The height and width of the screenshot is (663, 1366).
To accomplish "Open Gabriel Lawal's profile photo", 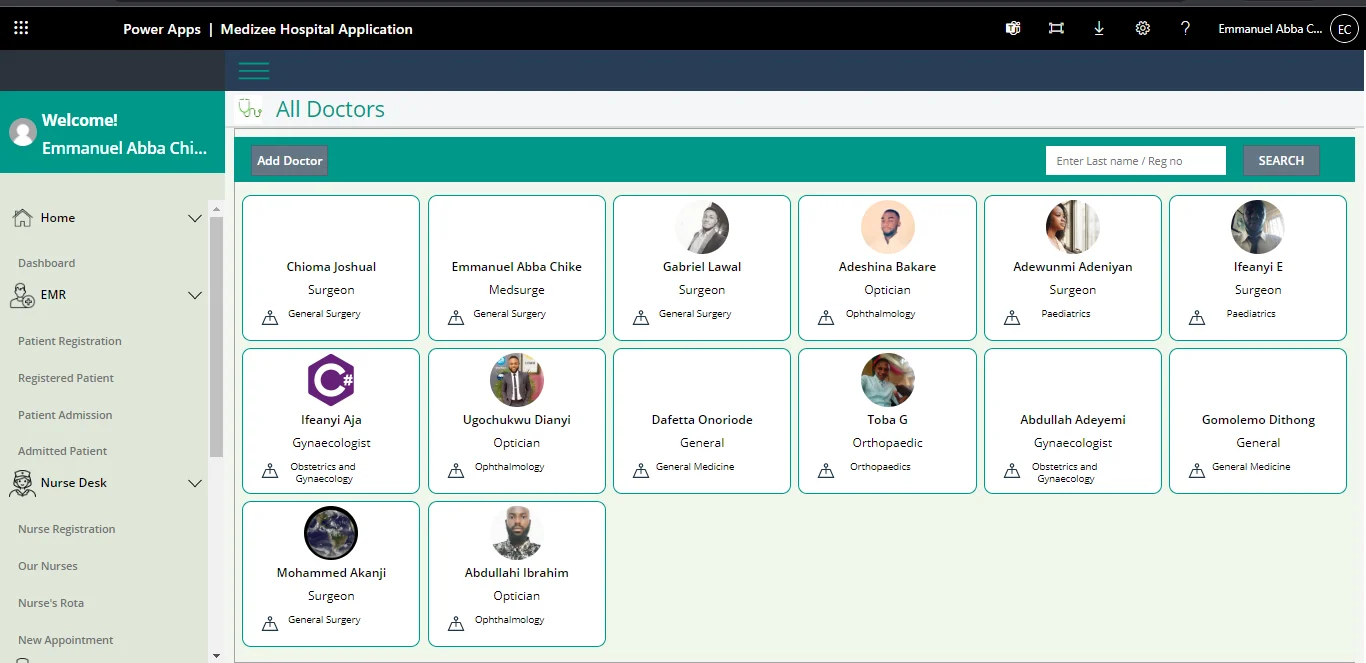I will pos(702,227).
